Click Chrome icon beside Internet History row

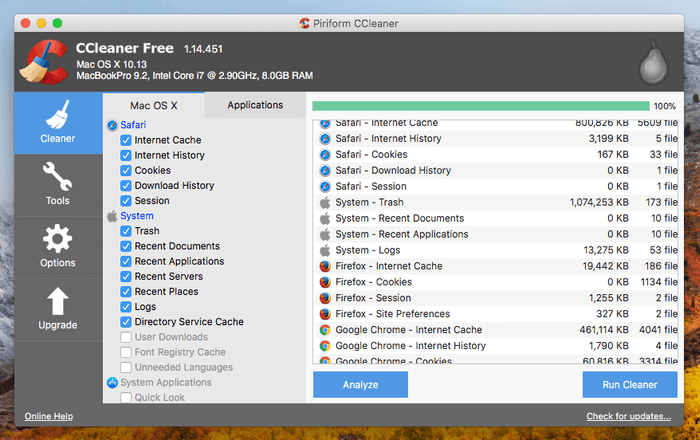324,345
